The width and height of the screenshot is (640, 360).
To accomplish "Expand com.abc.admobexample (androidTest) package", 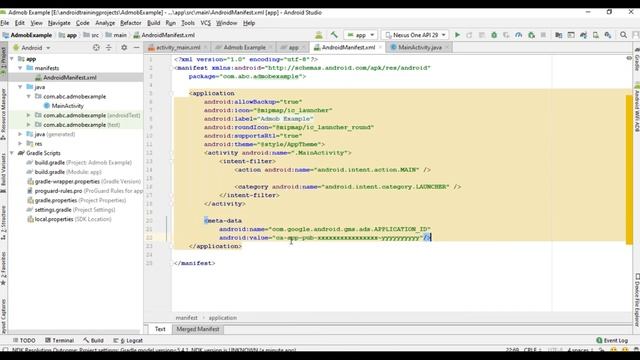I will coord(29,115).
